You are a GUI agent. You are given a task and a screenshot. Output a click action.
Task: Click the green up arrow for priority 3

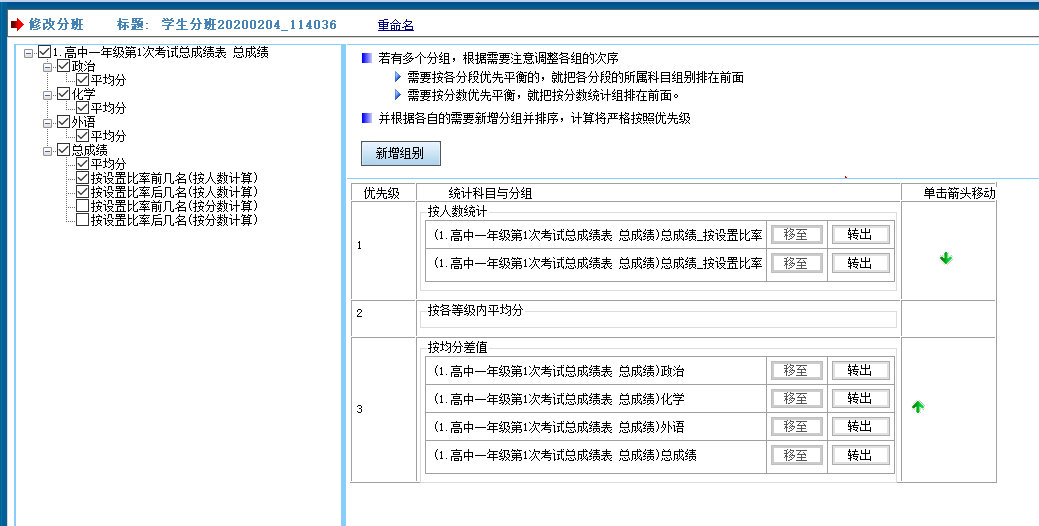click(x=917, y=407)
